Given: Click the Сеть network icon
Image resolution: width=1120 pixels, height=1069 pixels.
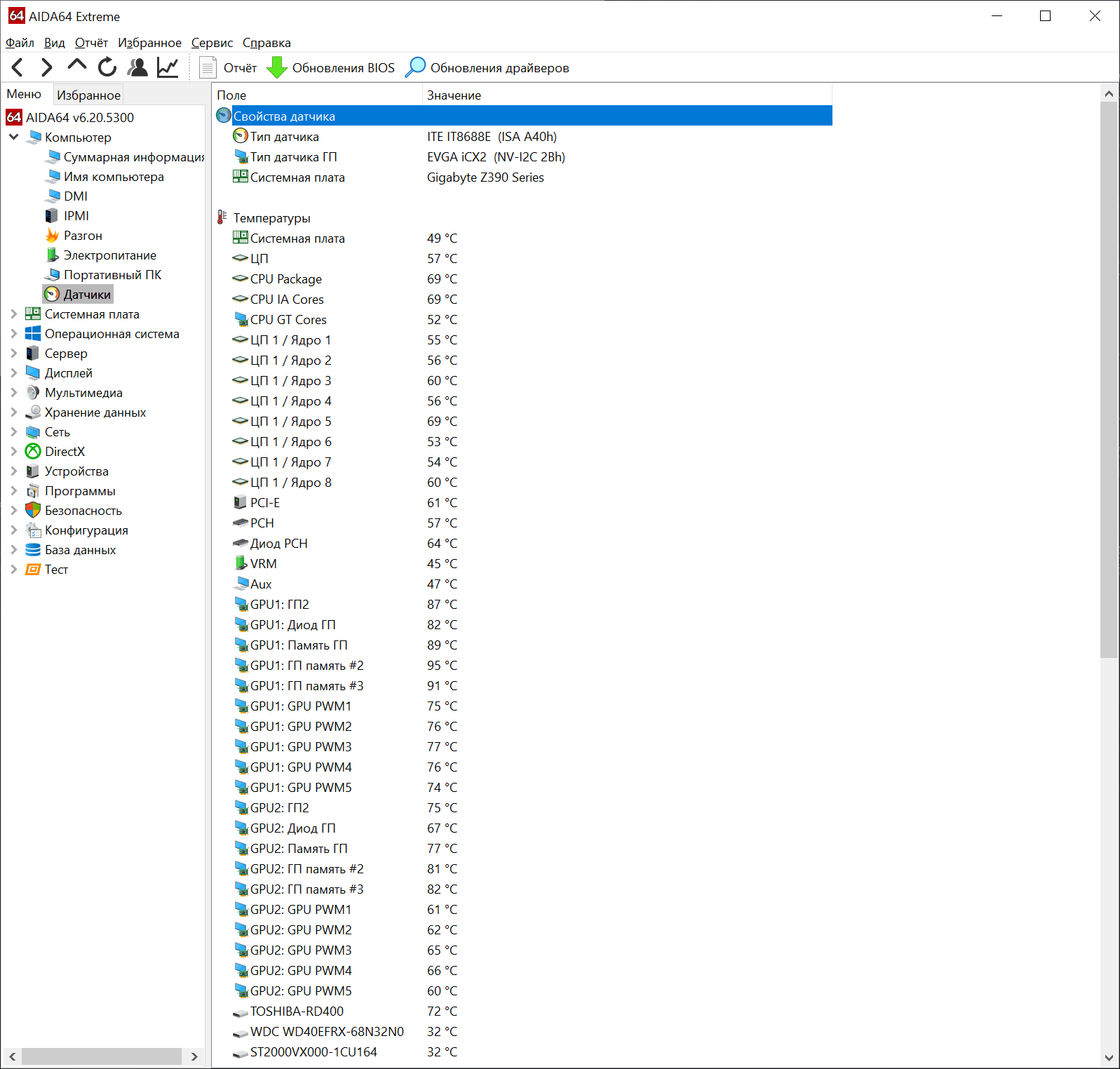Looking at the screenshot, I should [x=33, y=432].
